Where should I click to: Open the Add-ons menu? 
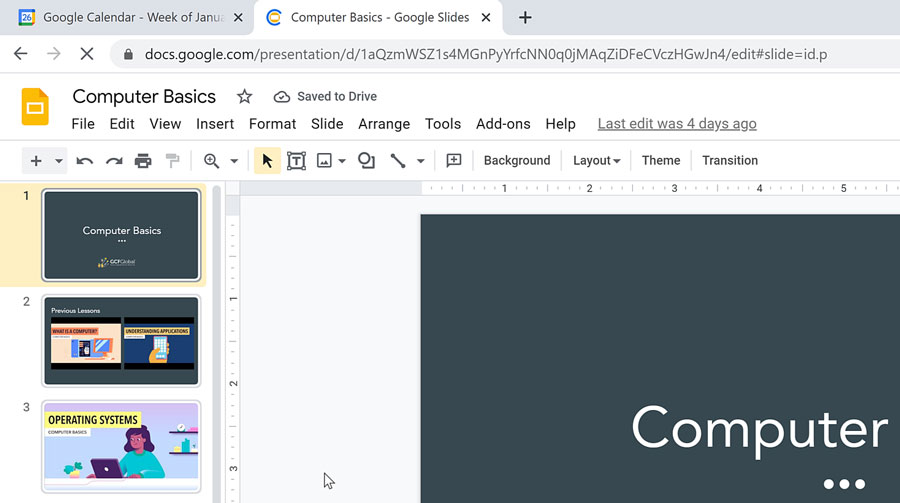click(503, 124)
